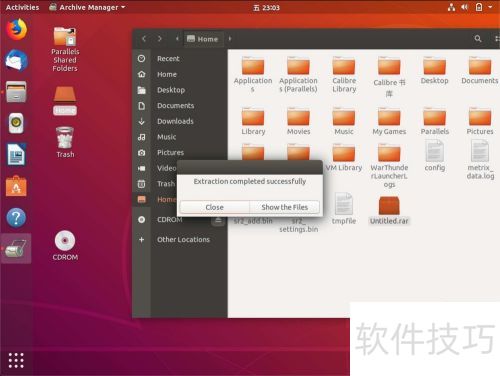Open the Files manager dock icon
500x376 pixels.
click(16, 91)
